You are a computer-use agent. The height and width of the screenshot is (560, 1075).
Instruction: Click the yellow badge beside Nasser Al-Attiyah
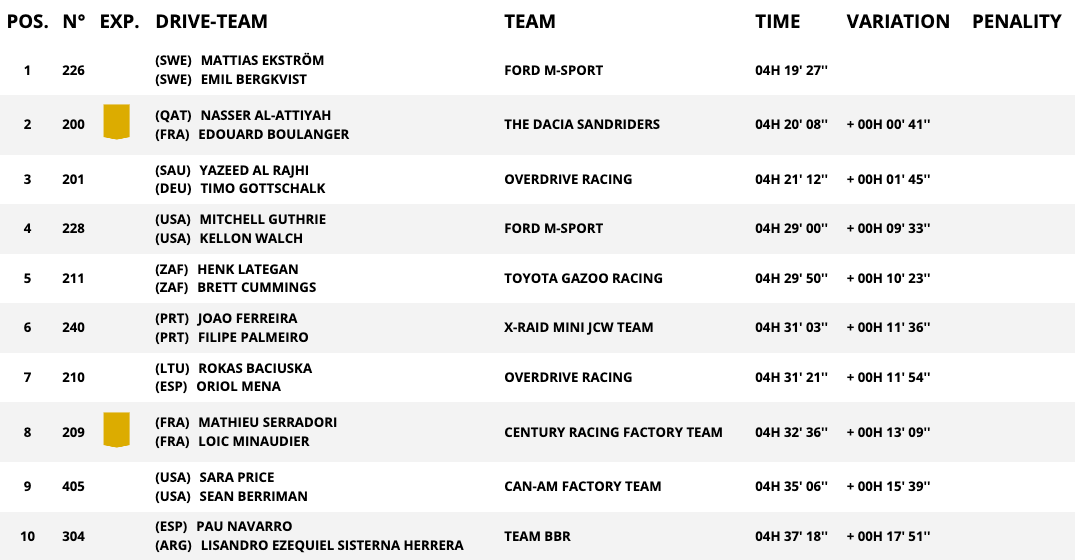pos(116,122)
